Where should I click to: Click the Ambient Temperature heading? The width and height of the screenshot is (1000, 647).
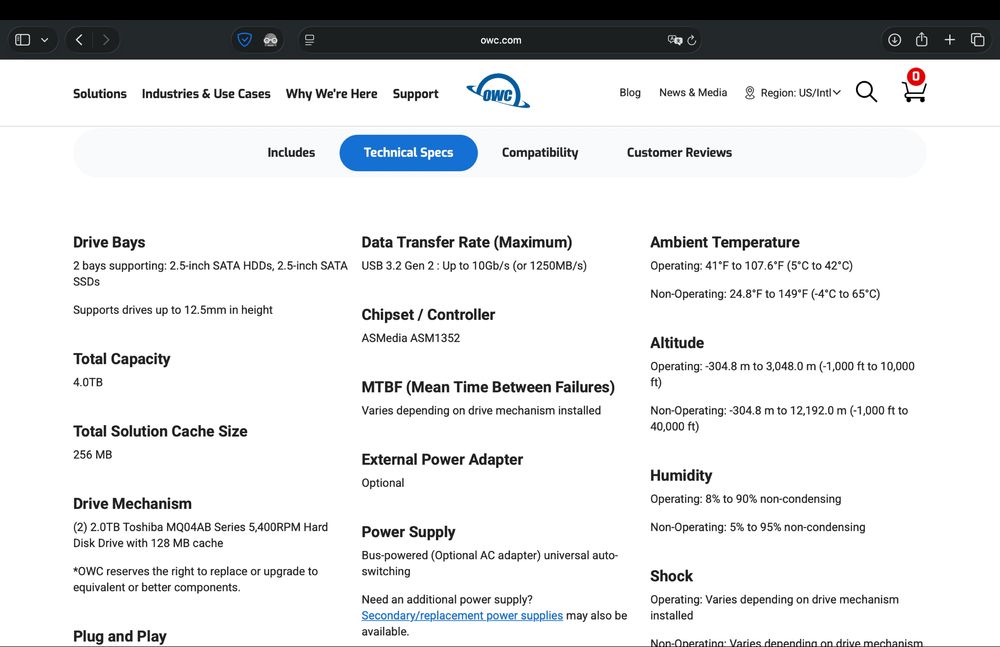point(724,242)
